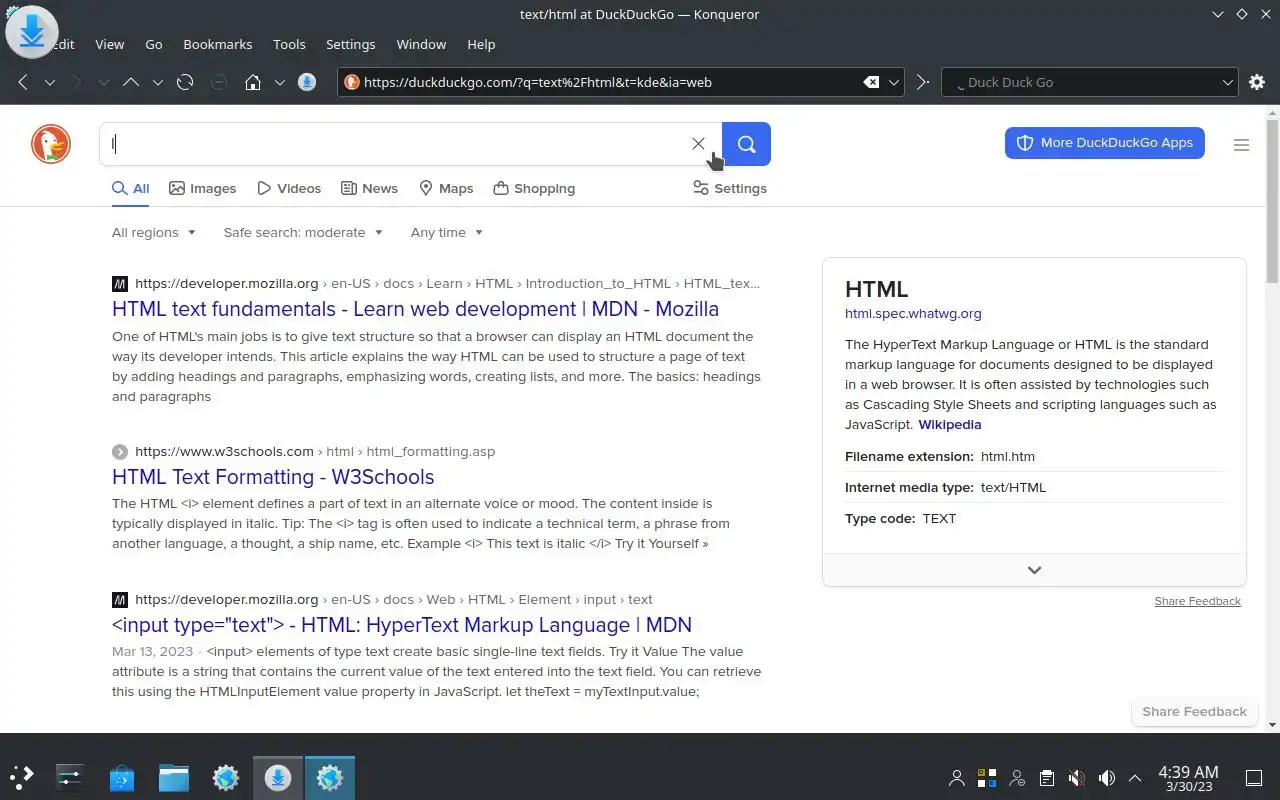Open the input type="text" MDN result
This screenshot has width=1280, height=800.
tap(402, 625)
